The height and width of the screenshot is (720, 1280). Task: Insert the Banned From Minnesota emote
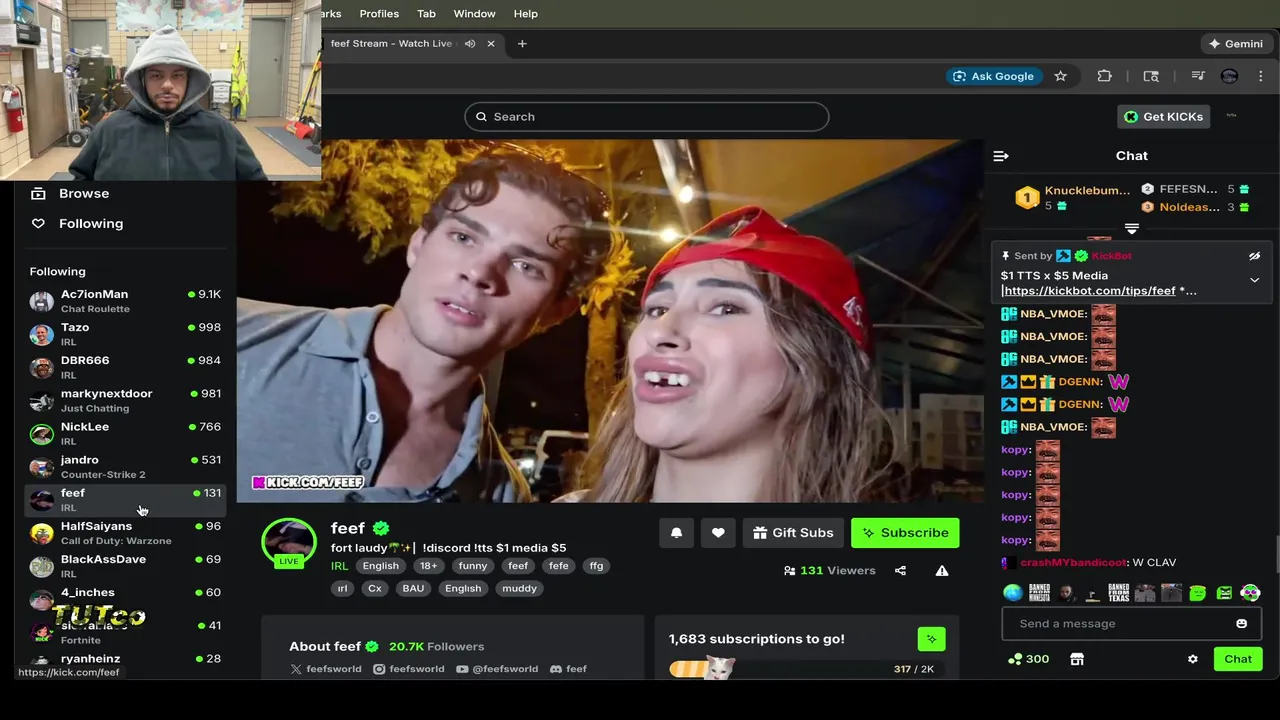pyautogui.click(x=1039, y=593)
